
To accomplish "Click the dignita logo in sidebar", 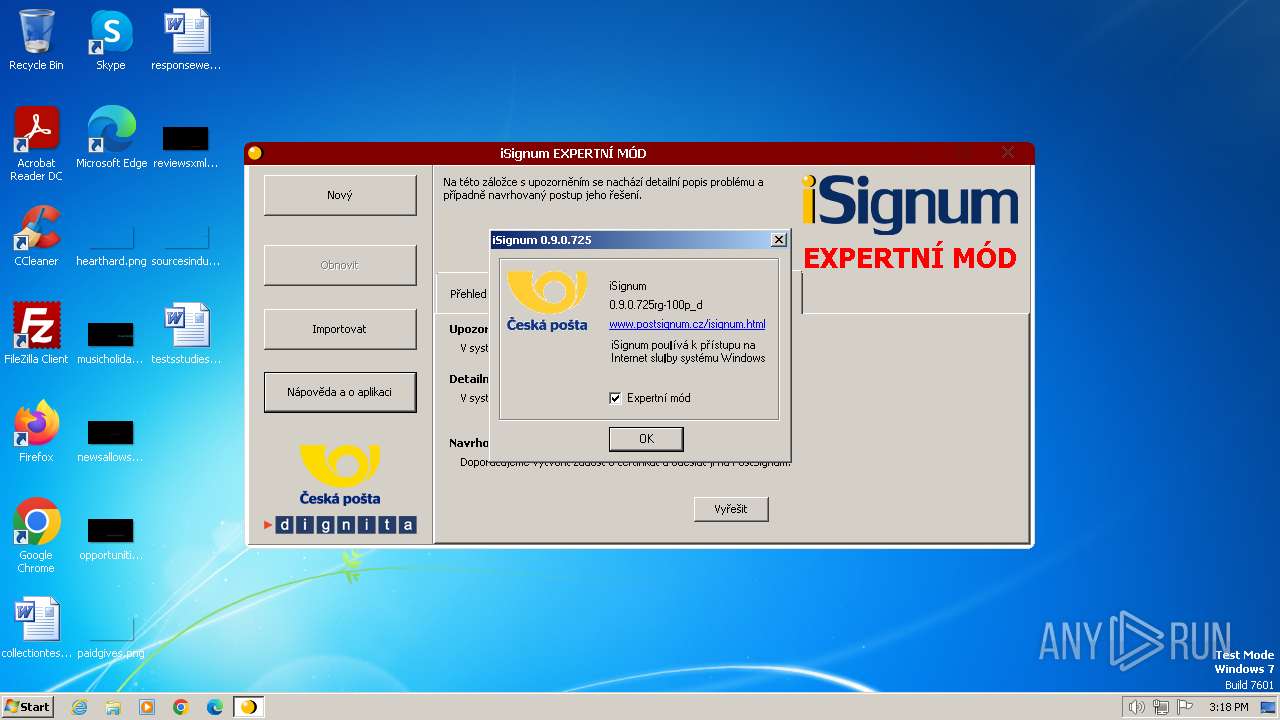I will (x=340, y=525).
